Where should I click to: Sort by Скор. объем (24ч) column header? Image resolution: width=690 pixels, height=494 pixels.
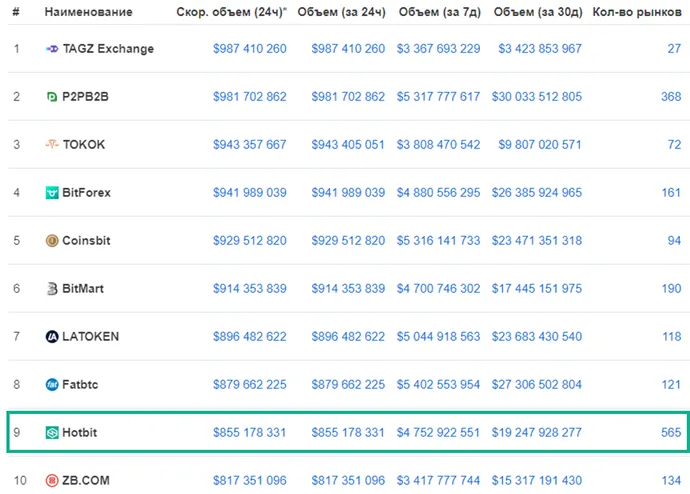[231, 12]
